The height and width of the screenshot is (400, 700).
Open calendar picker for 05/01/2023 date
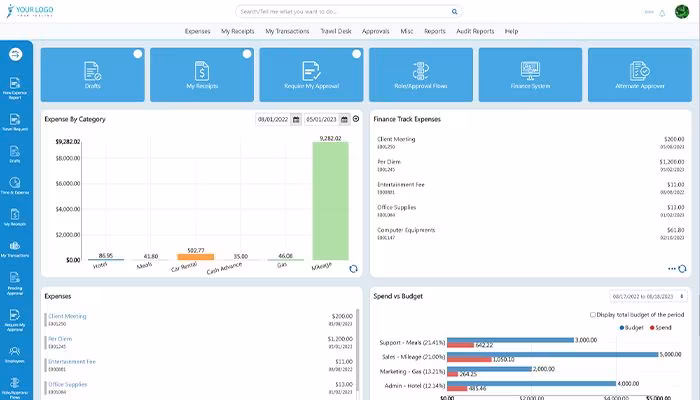coord(344,120)
